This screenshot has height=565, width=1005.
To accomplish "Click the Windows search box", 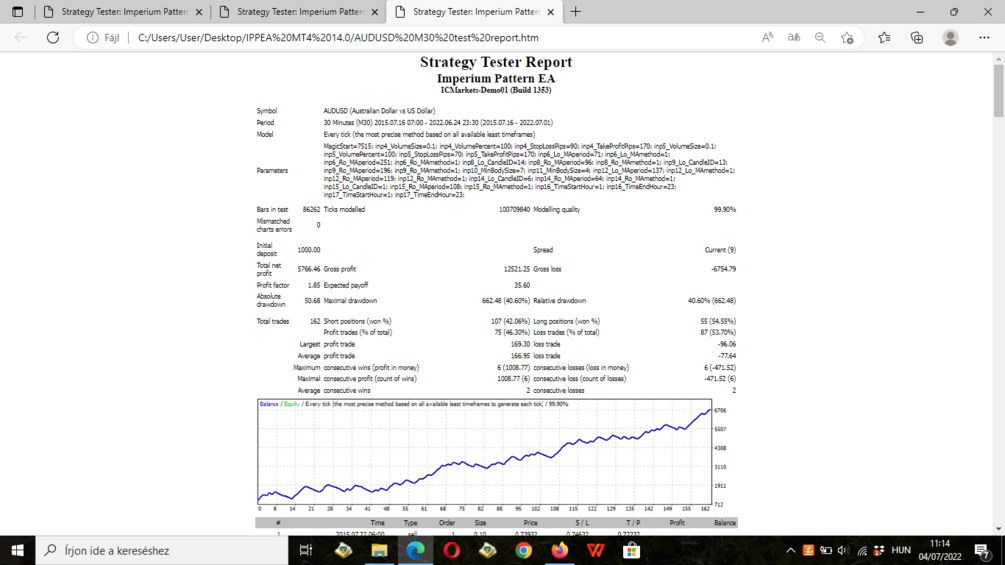I will point(162,550).
